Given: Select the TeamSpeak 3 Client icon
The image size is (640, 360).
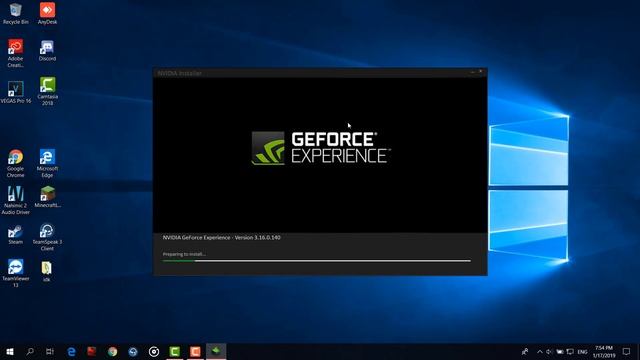Looking at the screenshot, I should click(x=47, y=237).
